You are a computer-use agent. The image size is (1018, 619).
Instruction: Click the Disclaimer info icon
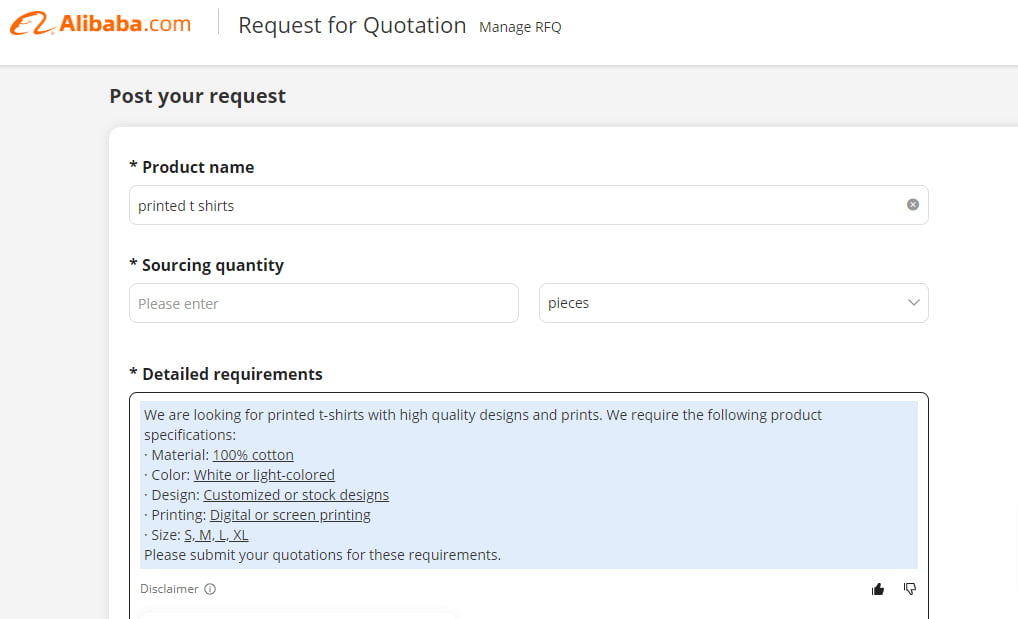point(210,589)
